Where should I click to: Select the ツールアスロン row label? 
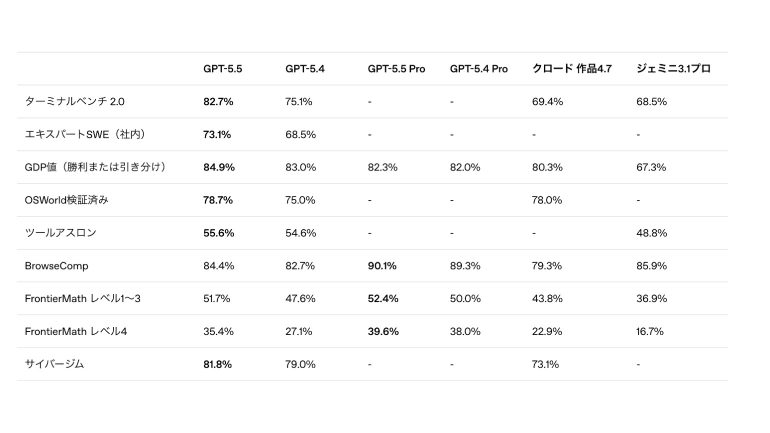60,233
